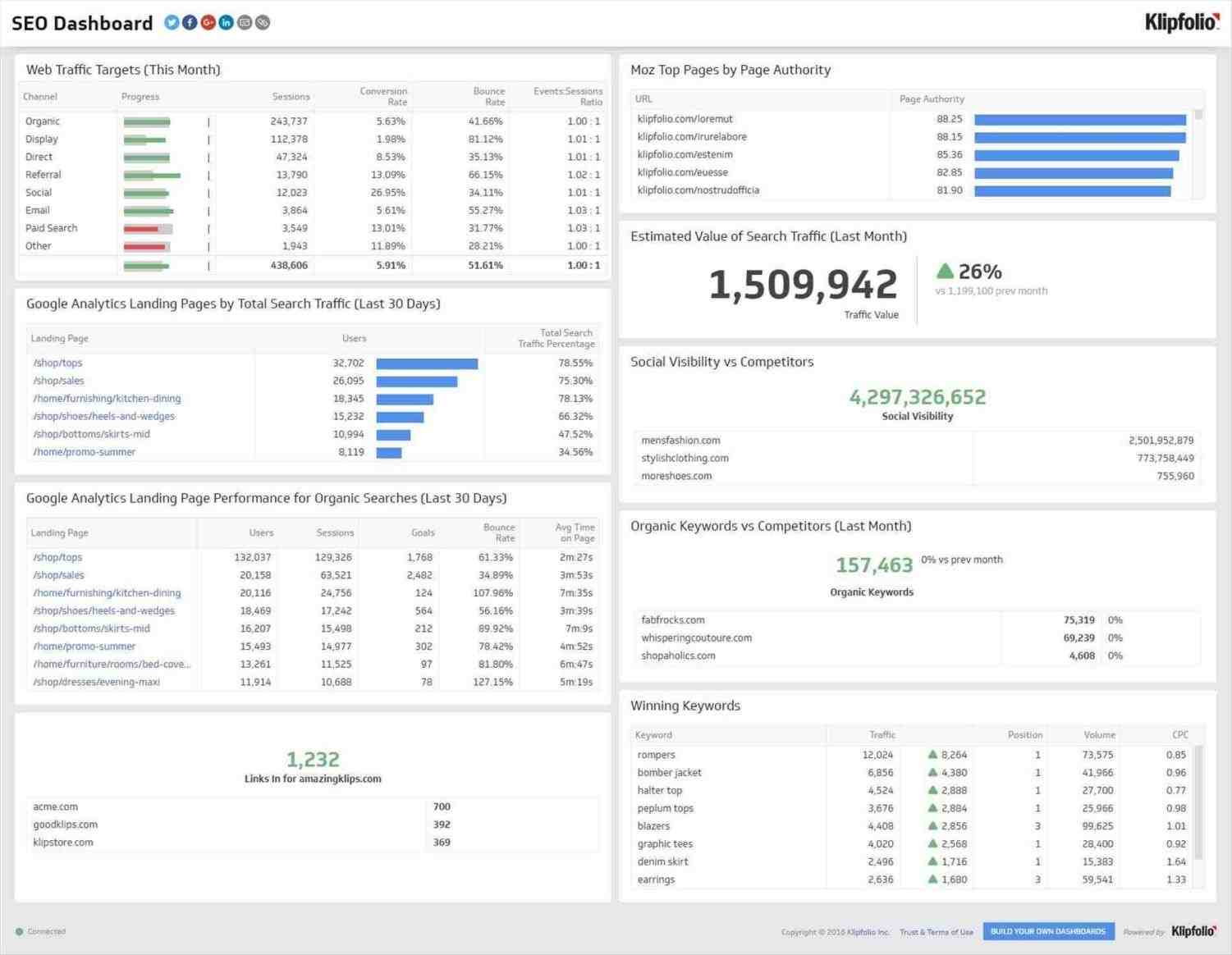Click the Referral channel progress bar
Screen dimensions: 1232x955
(x=152, y=175)
